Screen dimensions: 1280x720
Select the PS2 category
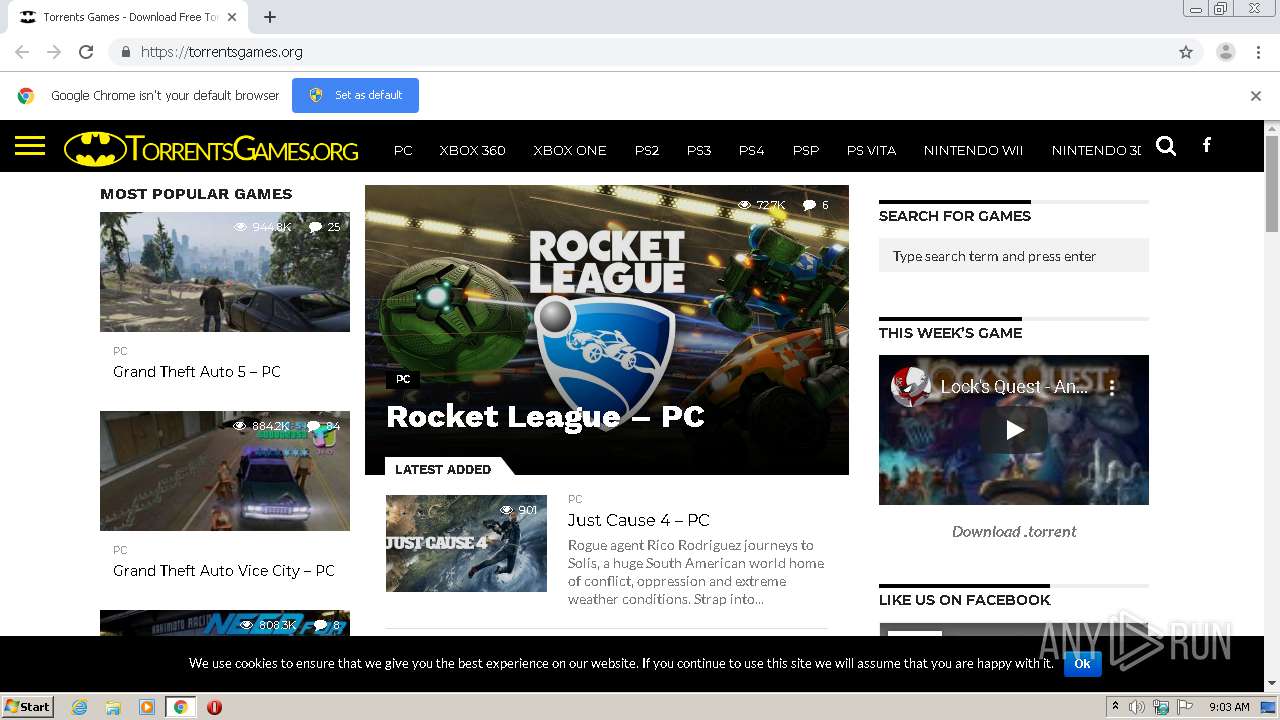pos(647,150)
